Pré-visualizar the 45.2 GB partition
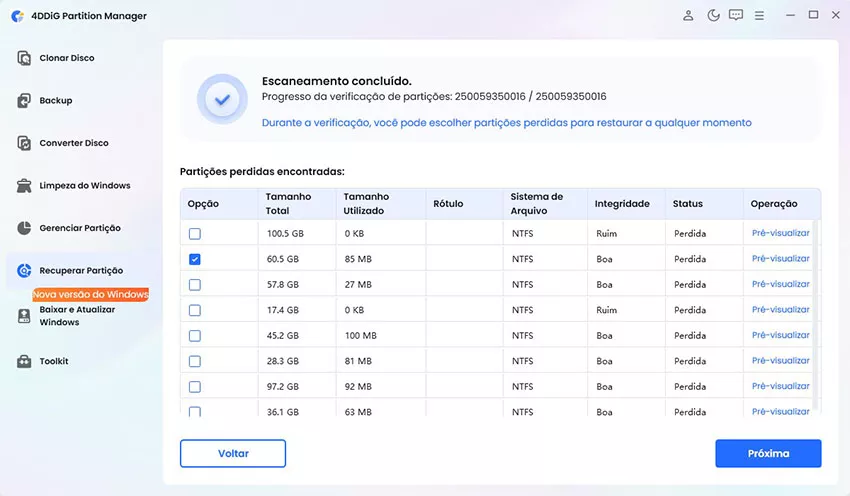The height and width of the screenshot is (496, 850). pyautogui.click(x=780, y=335)
